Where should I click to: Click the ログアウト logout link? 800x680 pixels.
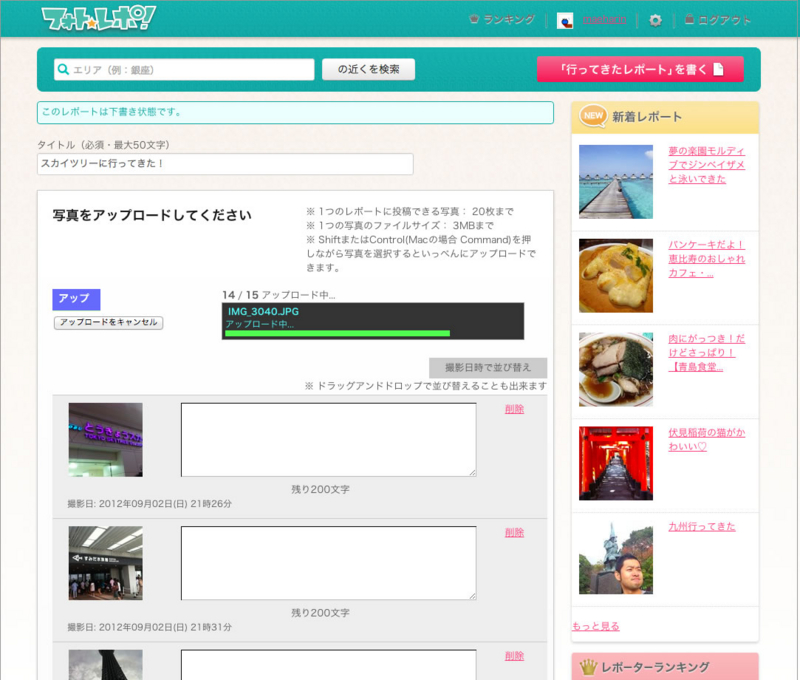point(718,20)
